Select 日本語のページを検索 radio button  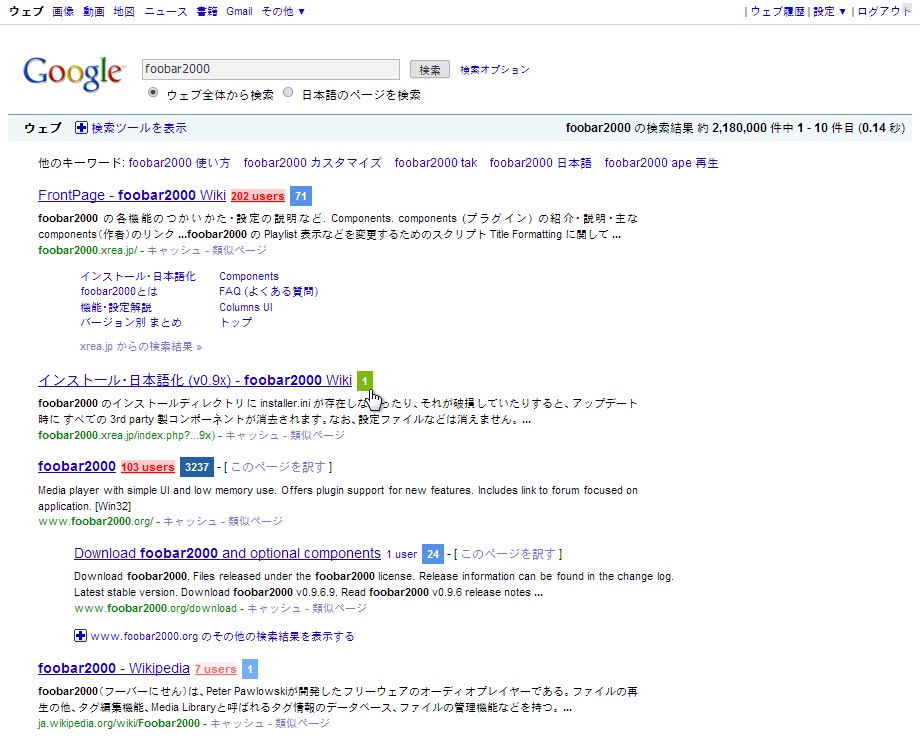click(288, 93)
